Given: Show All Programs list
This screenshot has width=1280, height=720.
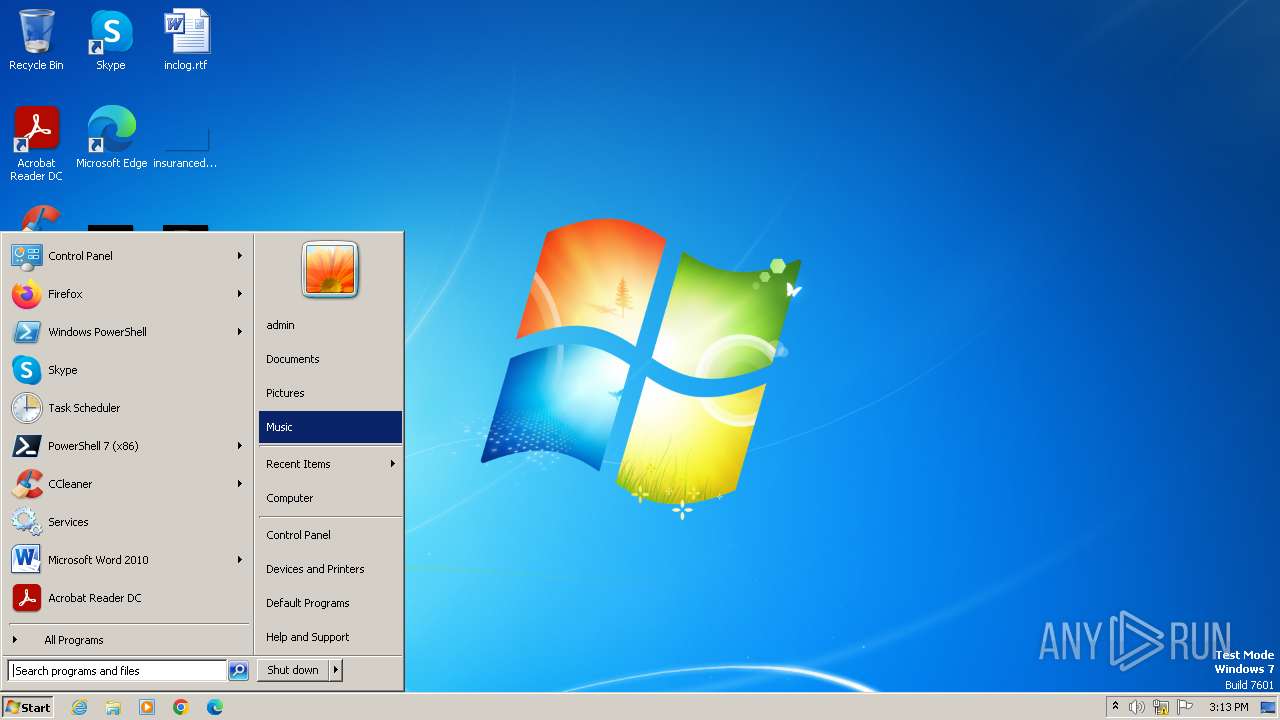Looking at the screenshot, I should point(127,640).
